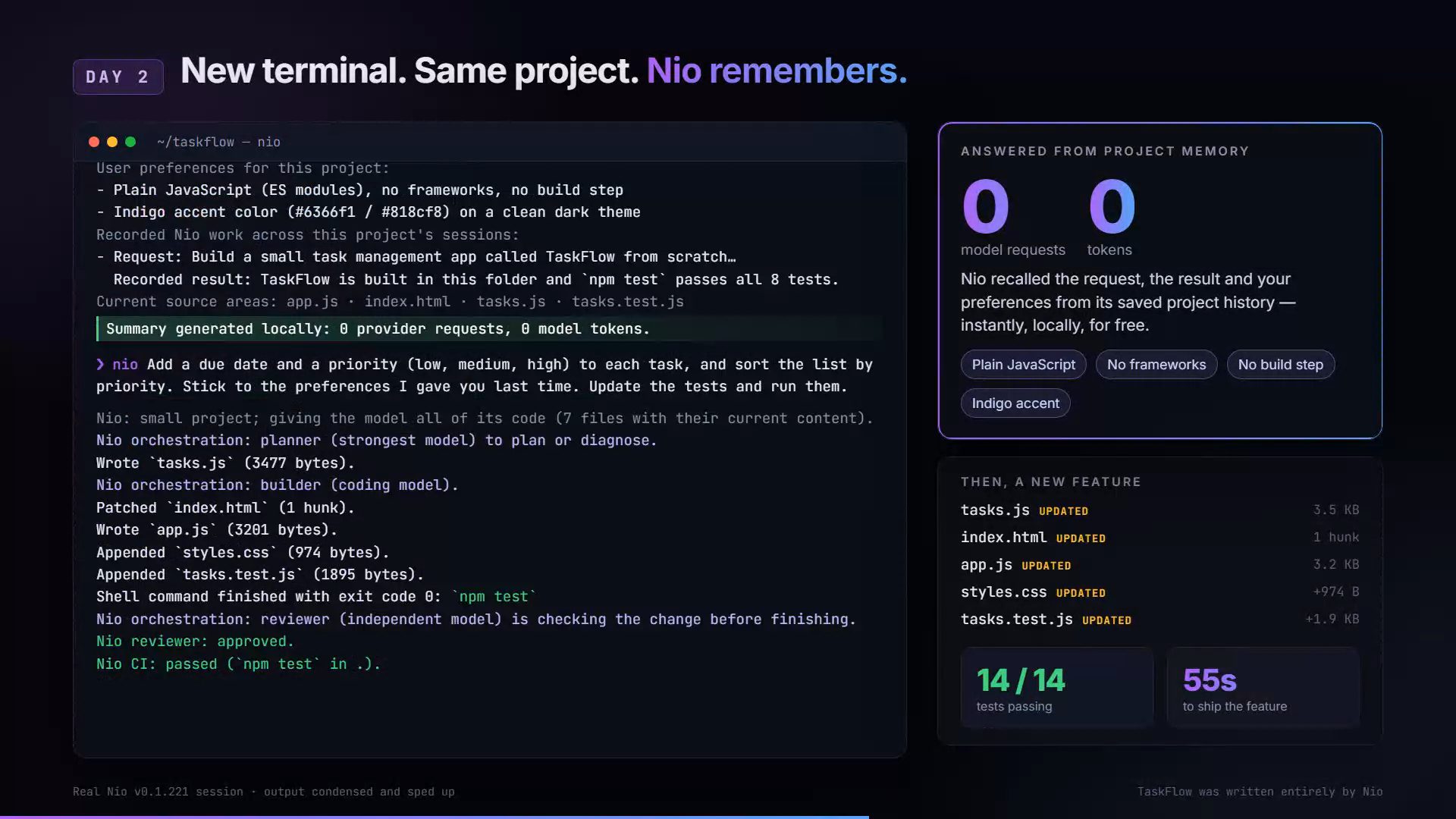This screenshot has height=819, width=1456.
Task: Click the Appended `tasks.test.js` (1895 bytes) line
Action: coord(260,575)
